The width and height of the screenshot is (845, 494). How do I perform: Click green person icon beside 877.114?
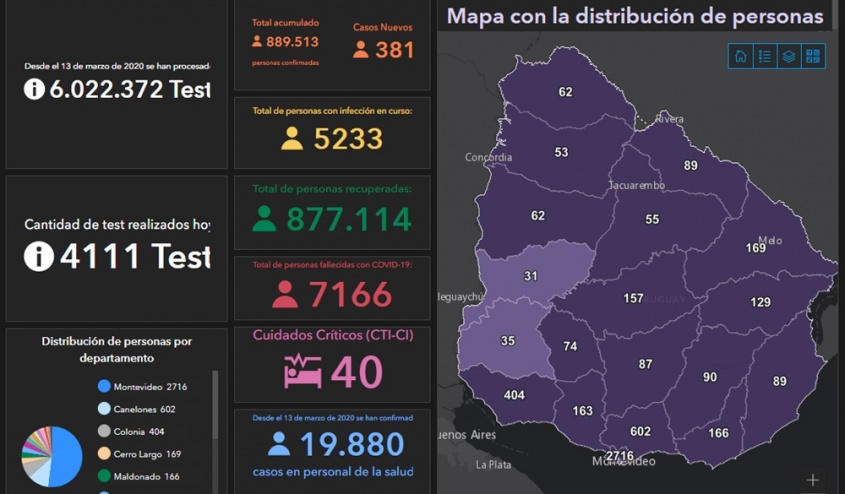pos(265,219)
